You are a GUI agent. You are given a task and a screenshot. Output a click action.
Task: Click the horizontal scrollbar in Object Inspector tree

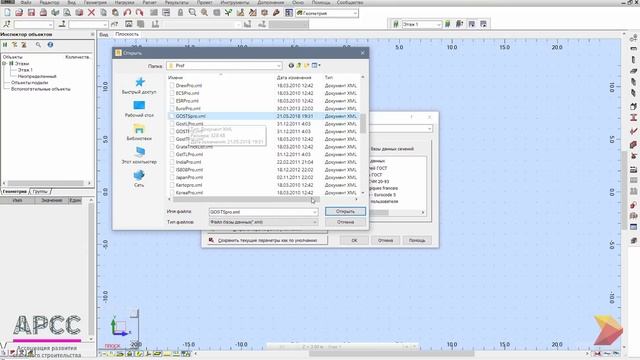coord(47,183)
